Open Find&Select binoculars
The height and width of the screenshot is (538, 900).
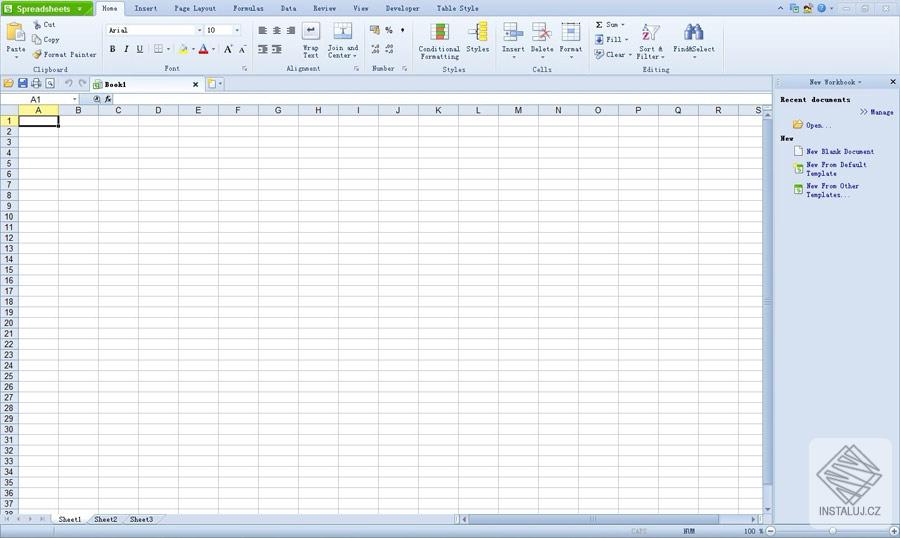click(694, 40)
